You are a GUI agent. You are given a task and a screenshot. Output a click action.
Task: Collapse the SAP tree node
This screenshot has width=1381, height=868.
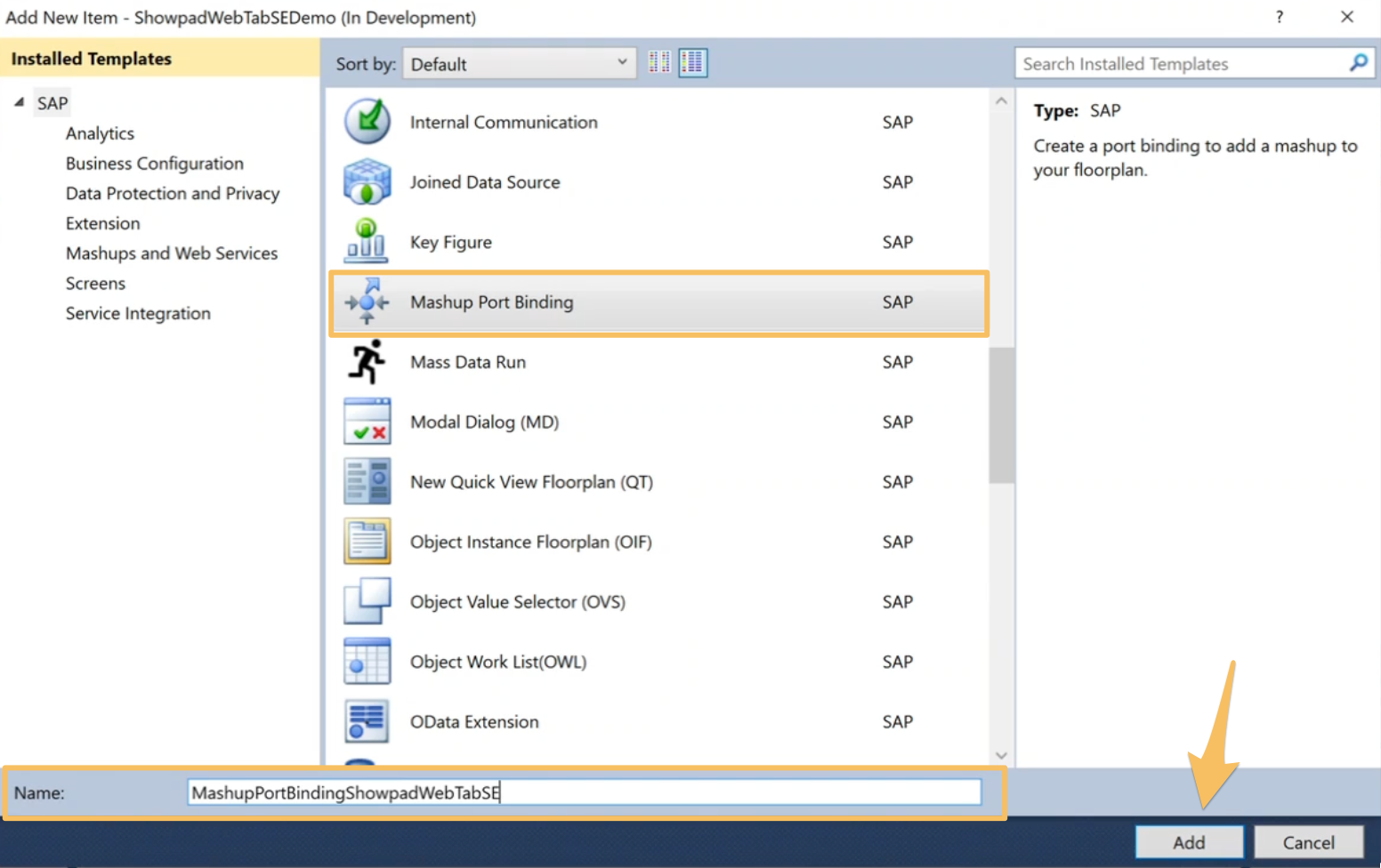(19, 102)
